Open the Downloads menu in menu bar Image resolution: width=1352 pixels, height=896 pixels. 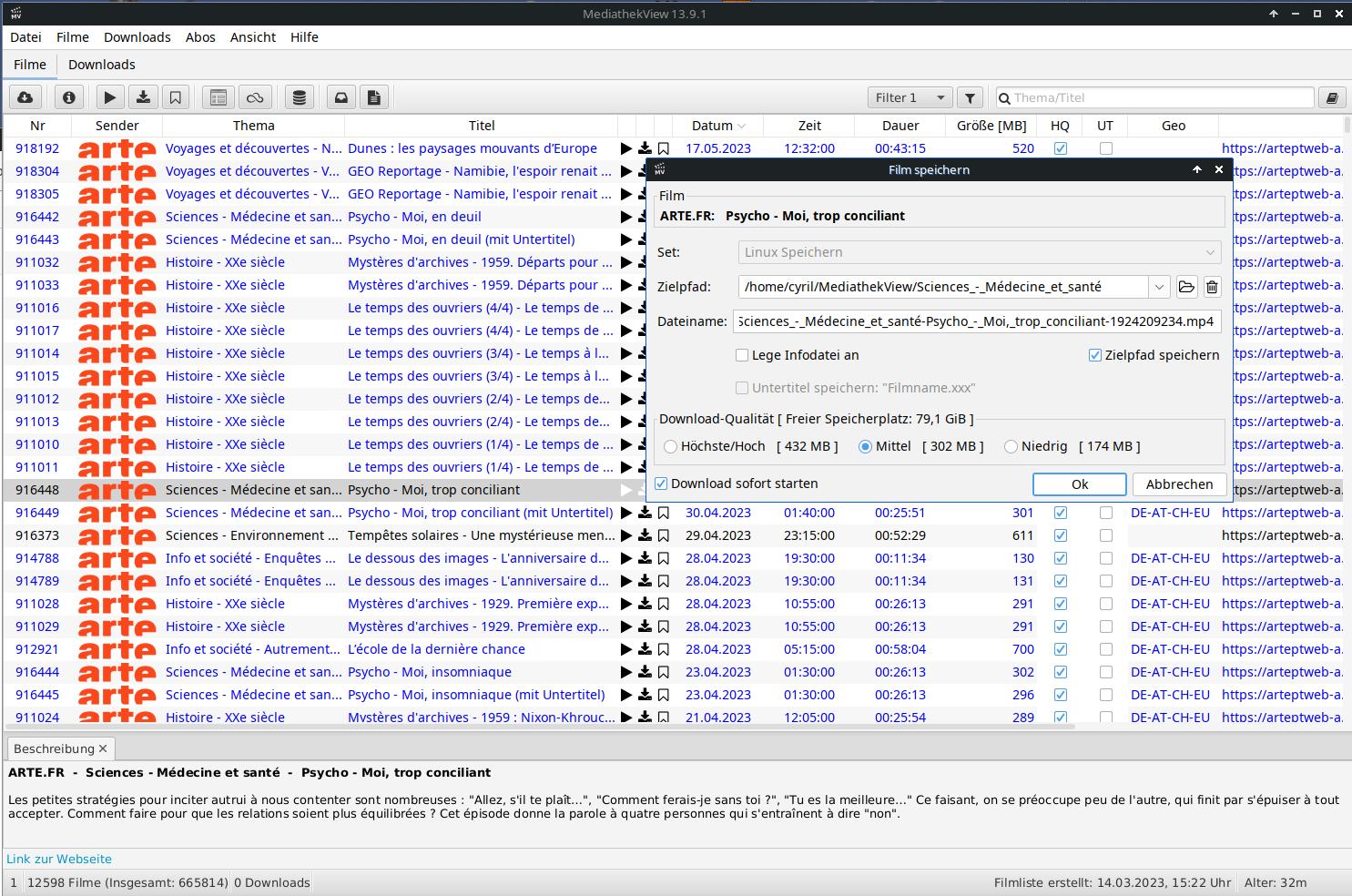[137, 37]
